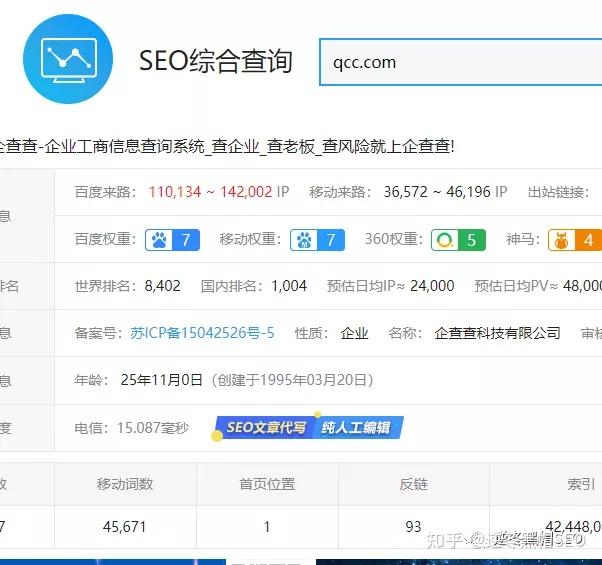Open the 苏ICP备15042526号-5 record link
The width and height of the screenshot is (602, 565).
pyautogui.click(x=202, y=333)
